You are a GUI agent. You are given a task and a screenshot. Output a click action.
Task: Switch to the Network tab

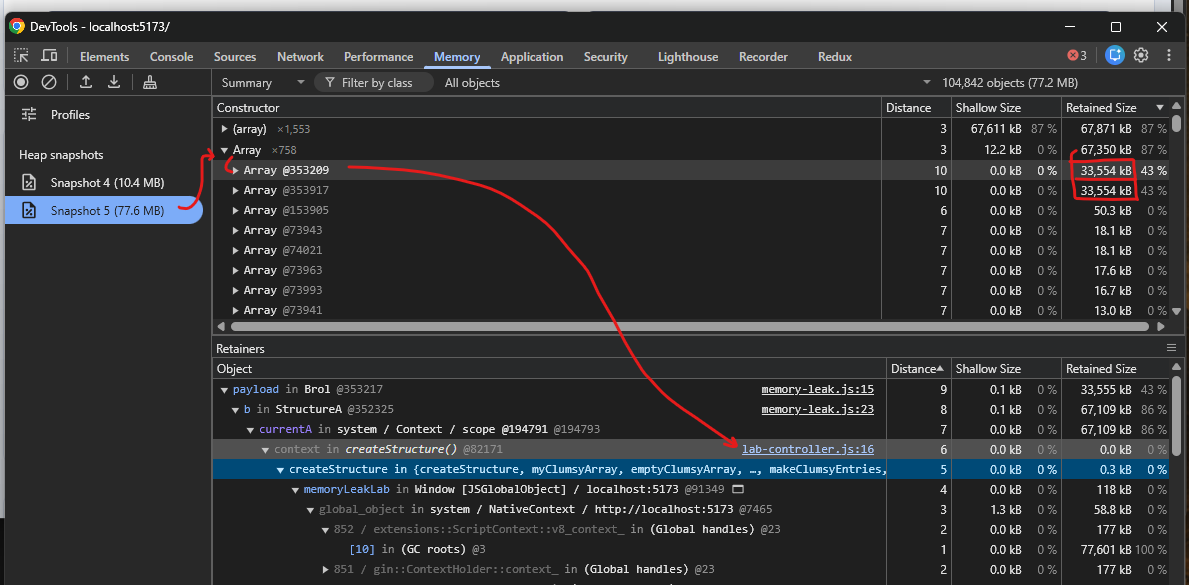pos(300,57)
